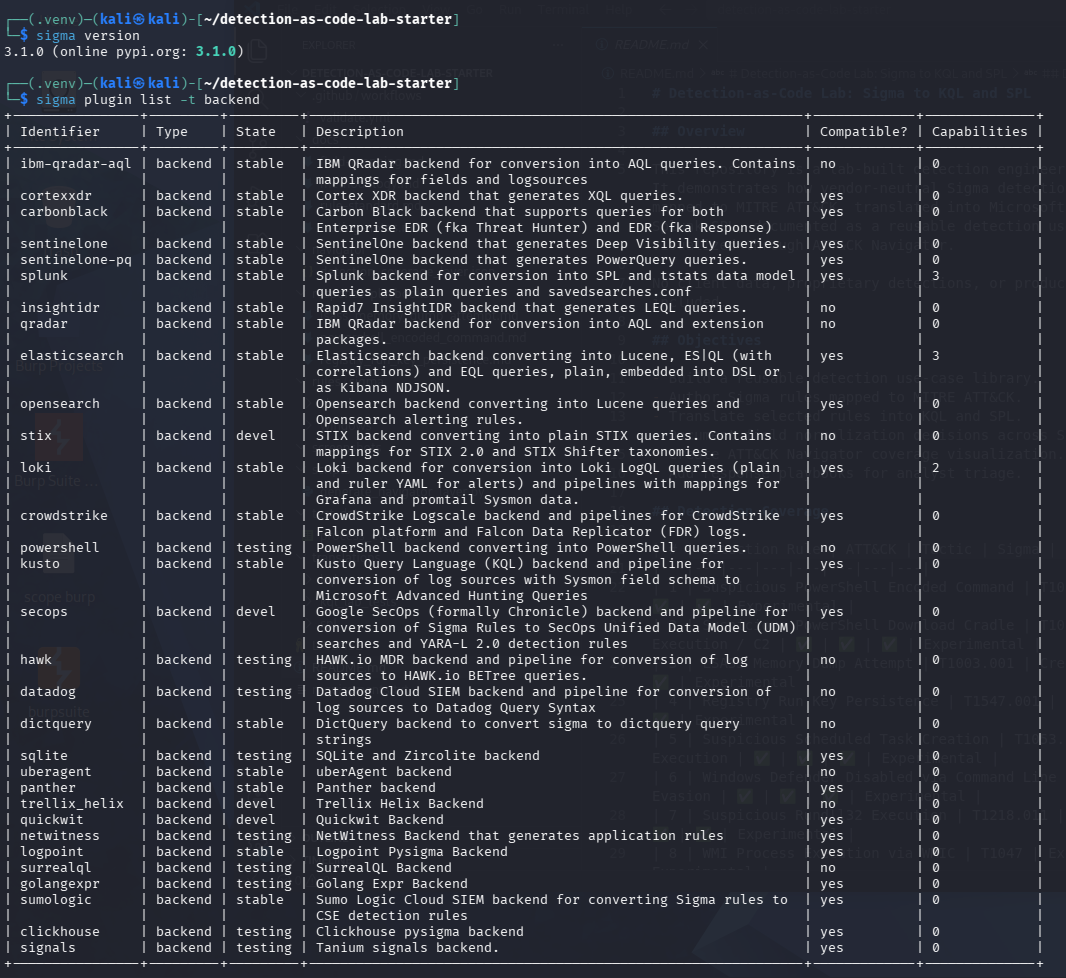
Task: Select the 'splunk' identifier
Action: 44,276
